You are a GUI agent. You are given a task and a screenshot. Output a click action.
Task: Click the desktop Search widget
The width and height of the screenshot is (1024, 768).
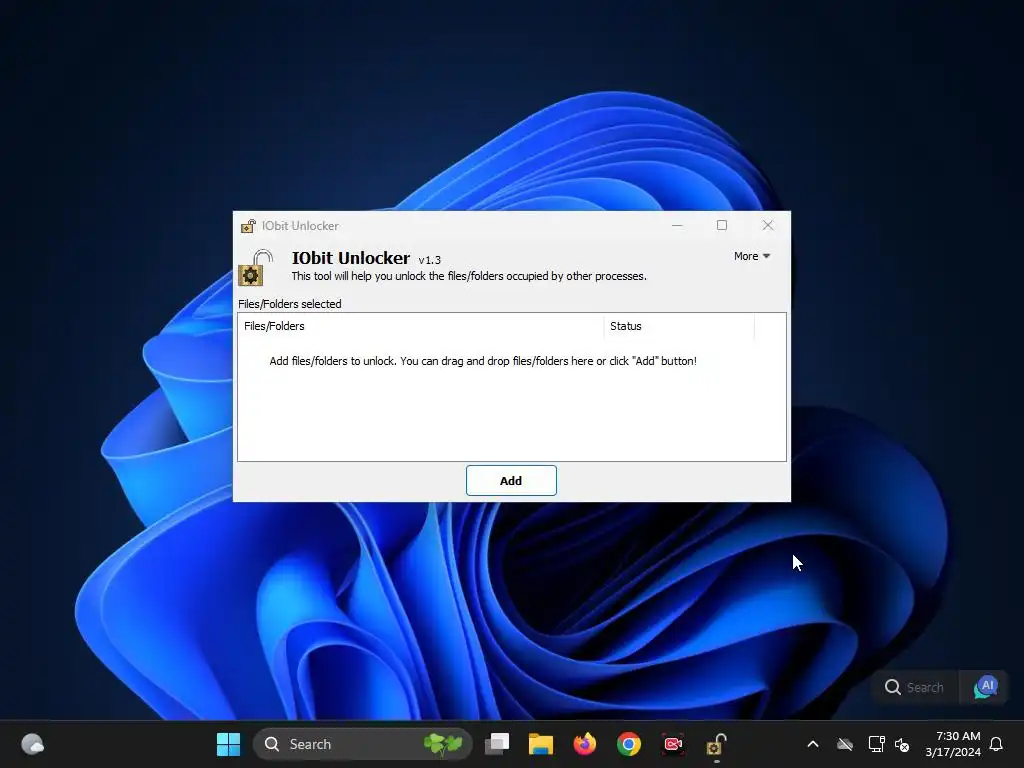tap(914, 687)
